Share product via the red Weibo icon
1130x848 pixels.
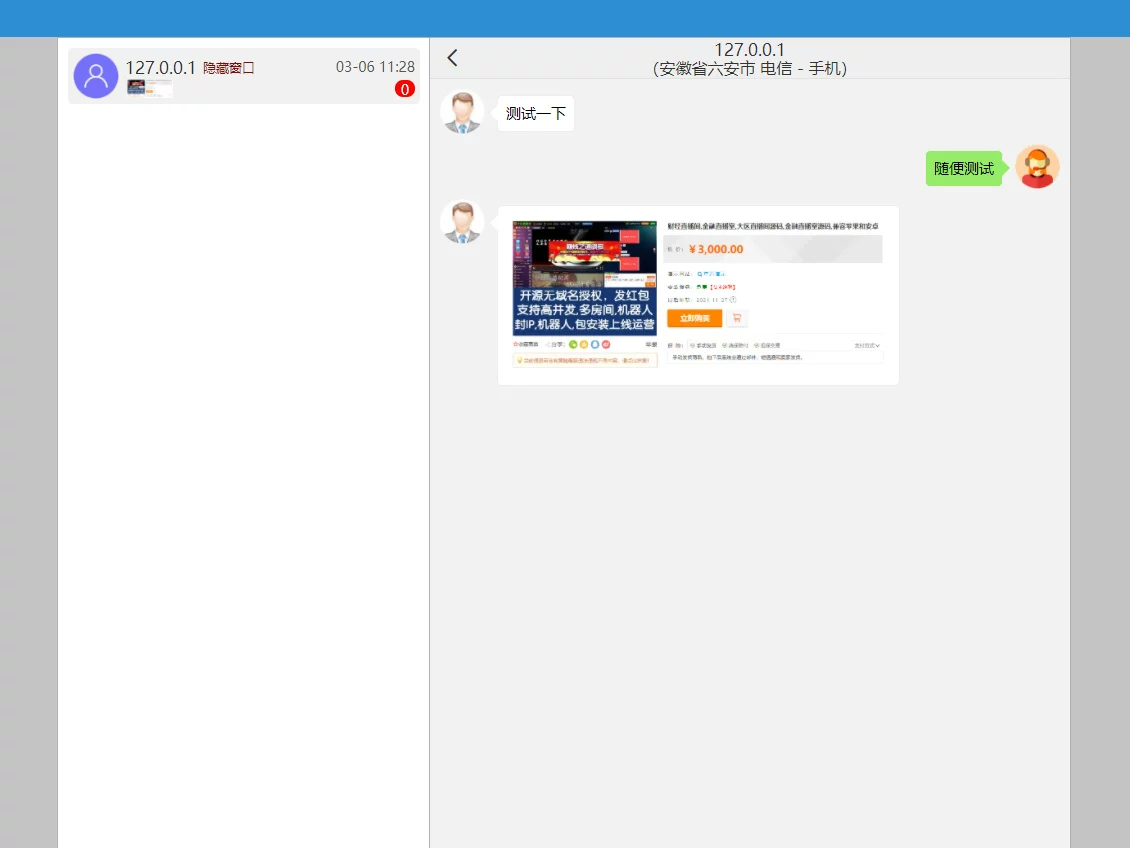pos(606,345)
